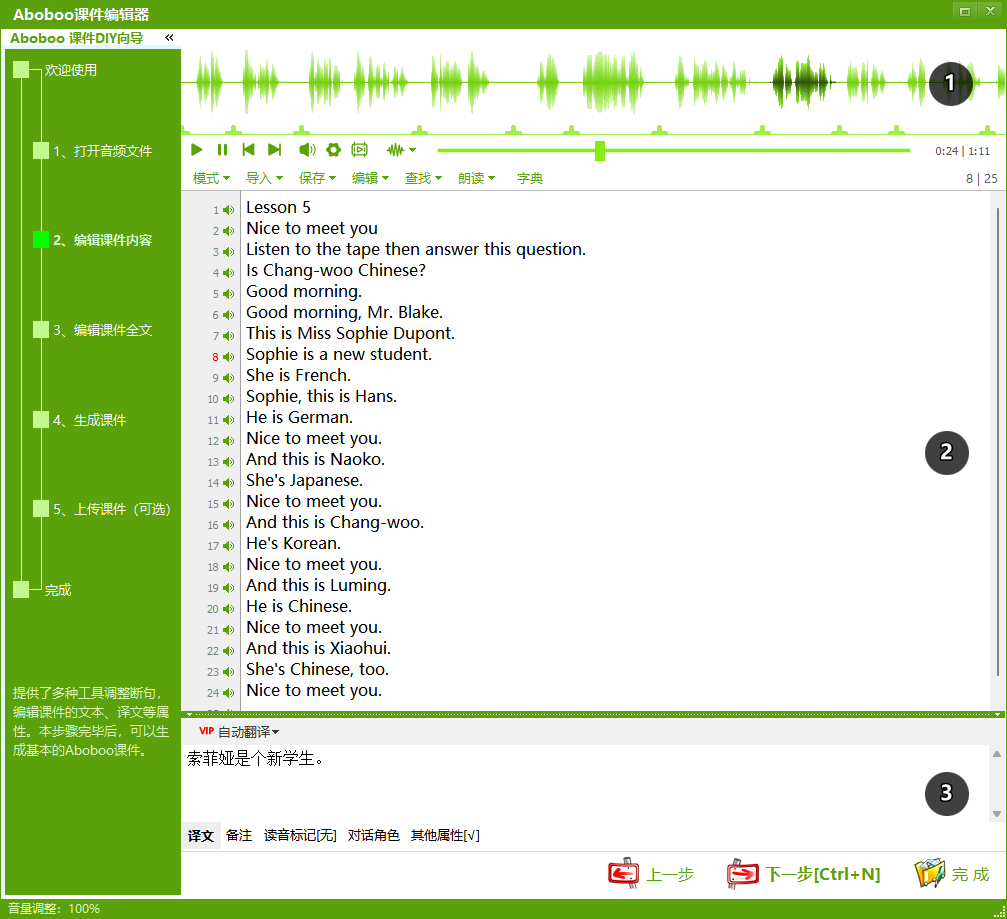The height and width of the screenshot is (919, 1007).
Task: Play audio for line 16 speaker icon
Action: pos(229,524)
